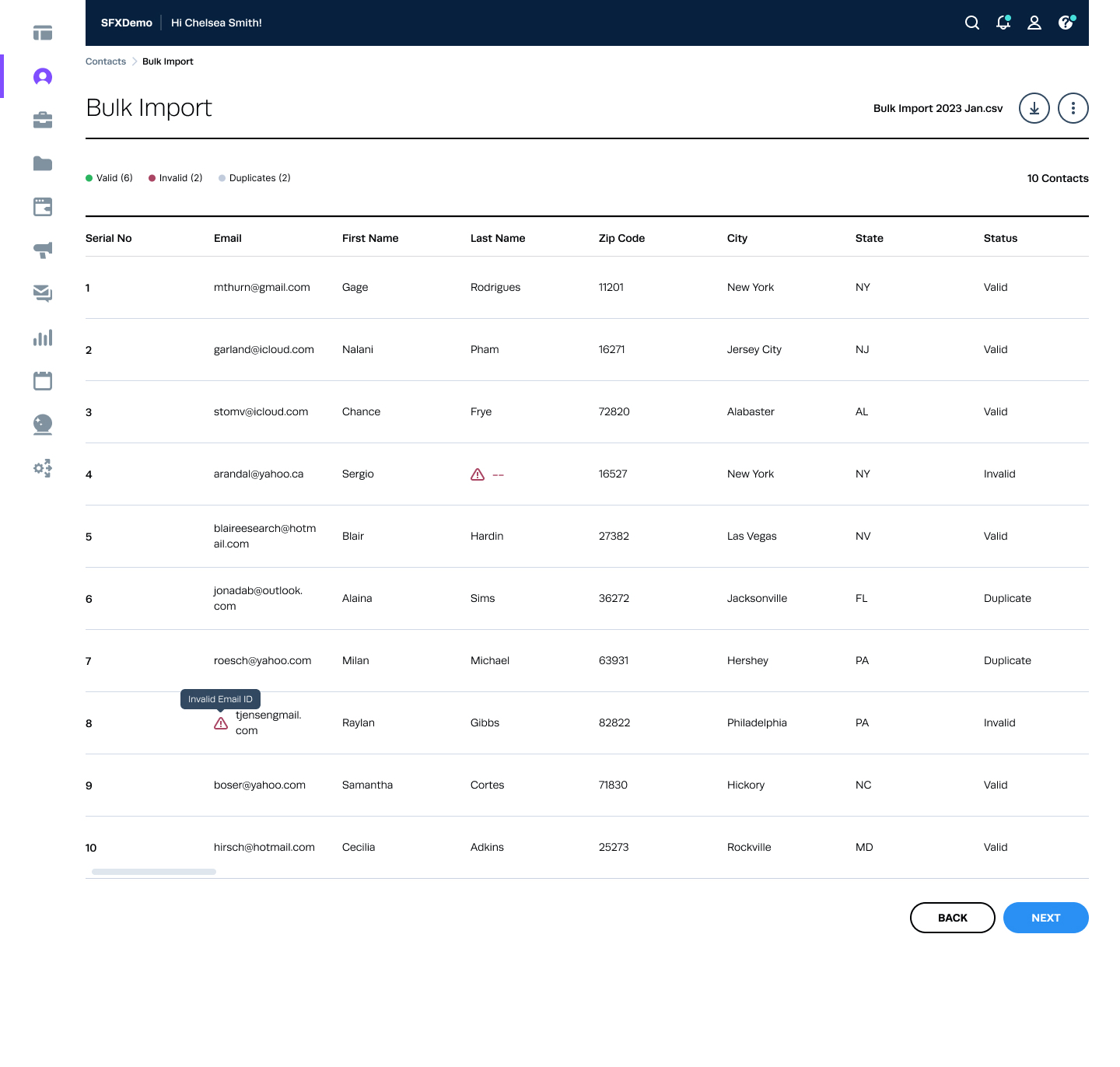This screenshot has height=1067, width=1120.
Task: Download the Bulk Import CSV file
Action: pyautogui.click(x=1034, y=108)
